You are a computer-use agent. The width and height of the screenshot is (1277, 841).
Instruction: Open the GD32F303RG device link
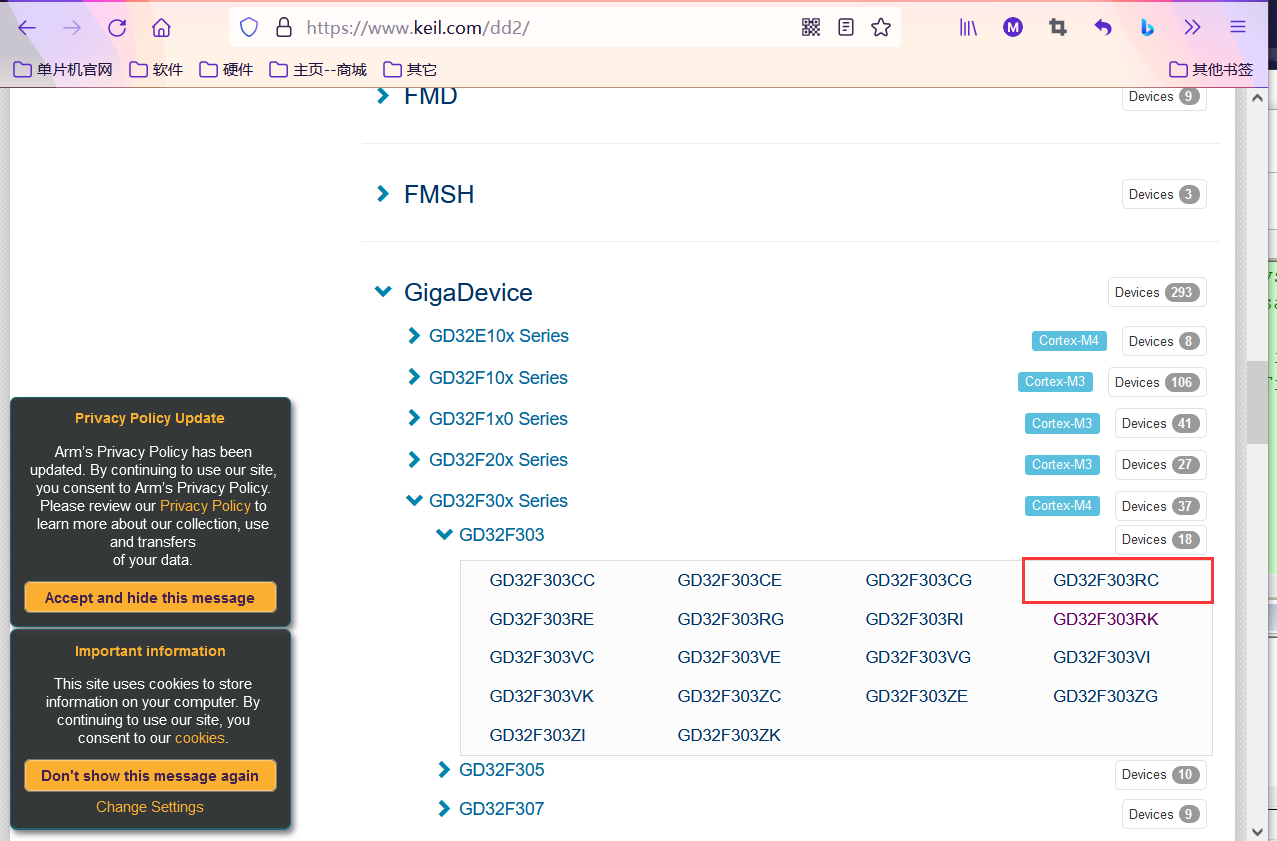pos(731,619)
